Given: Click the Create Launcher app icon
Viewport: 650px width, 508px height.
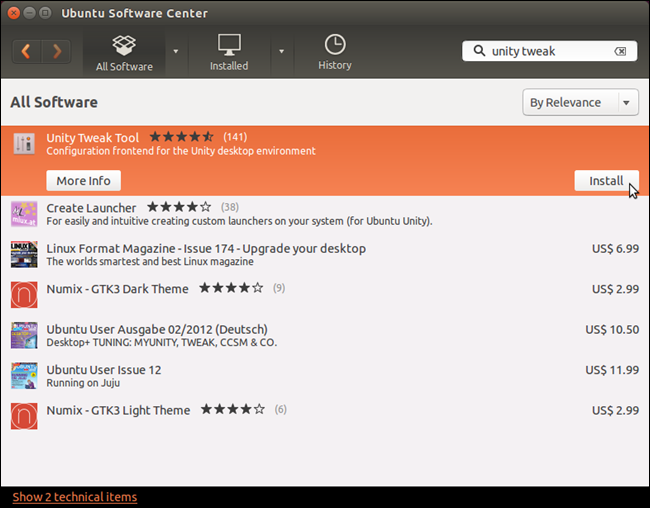Looking at the screenshot, I should coord(24,214).
